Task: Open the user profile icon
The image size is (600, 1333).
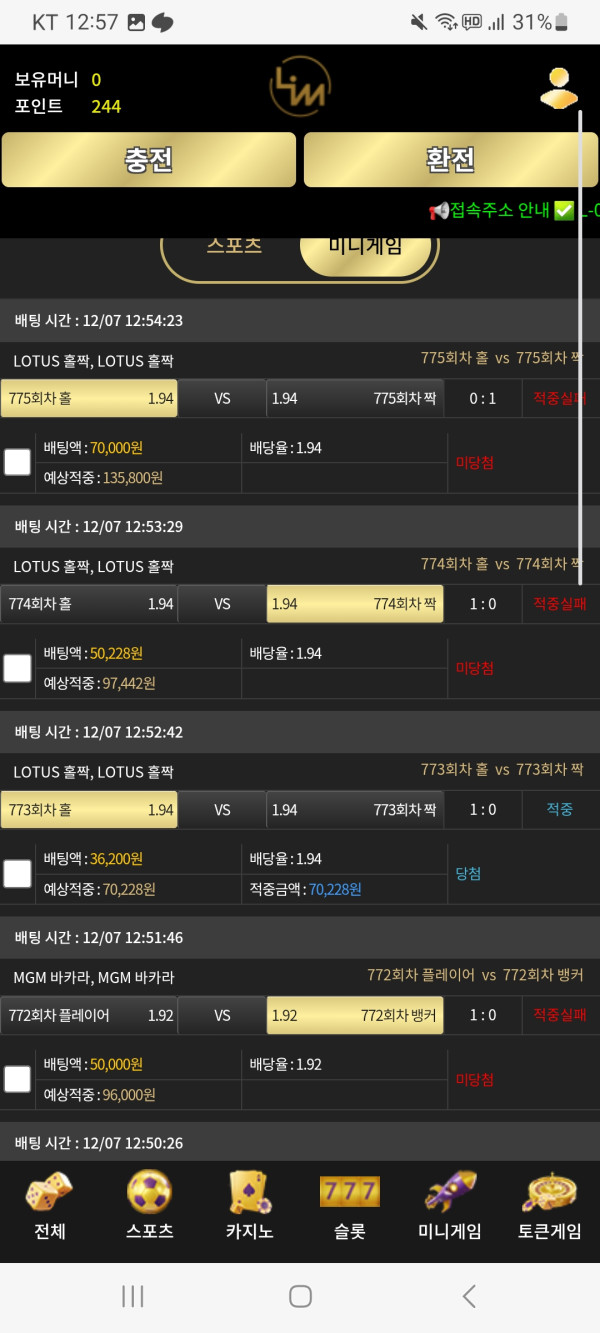Action: pyautogui.click(x=559, y=87)
